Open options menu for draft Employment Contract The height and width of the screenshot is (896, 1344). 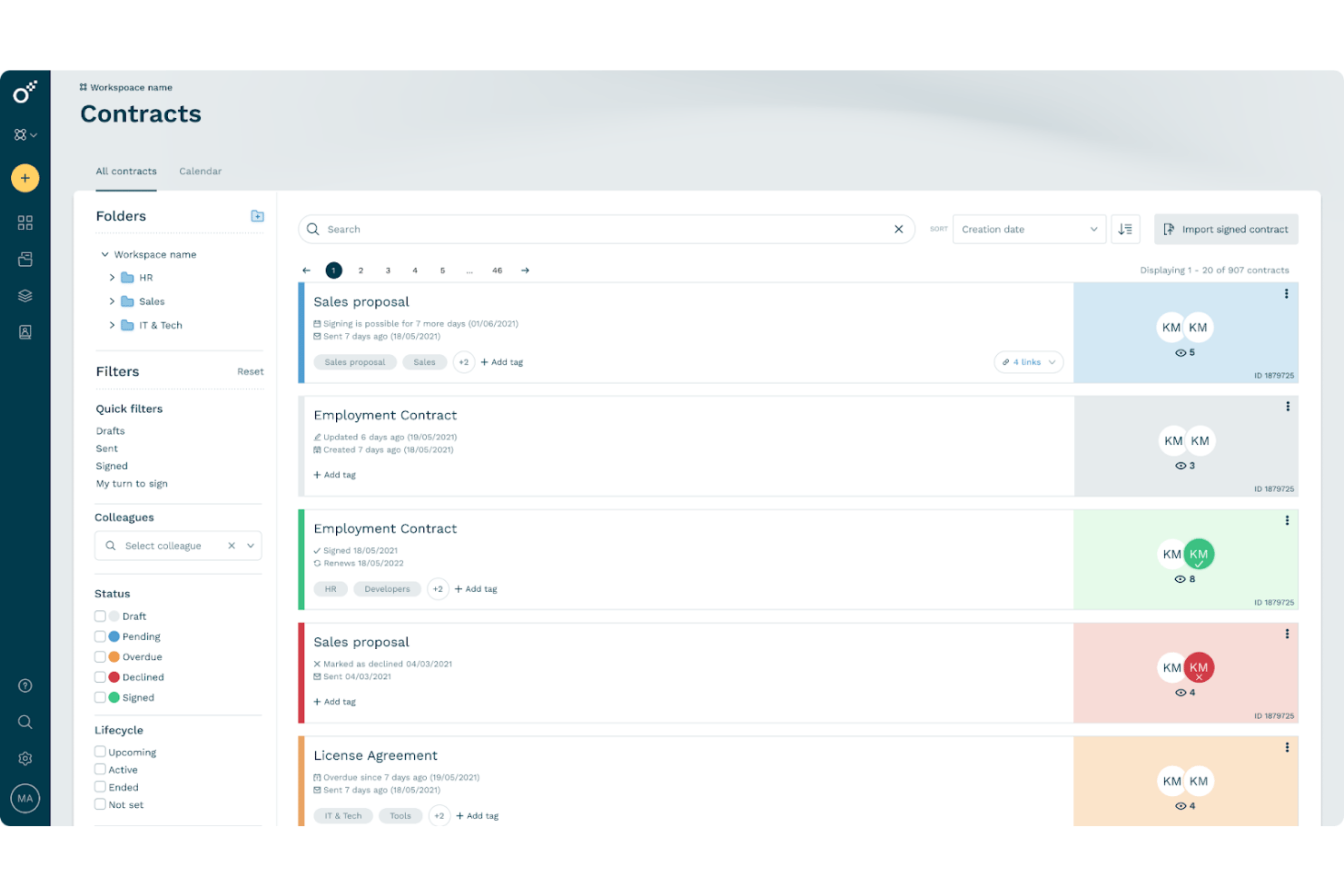click(x=1287, y=407)
